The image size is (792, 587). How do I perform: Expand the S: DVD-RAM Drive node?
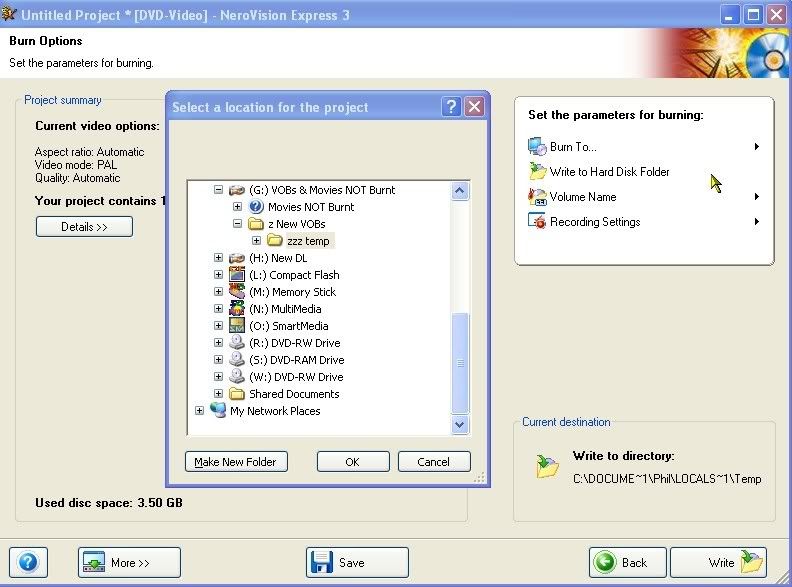pos(218,360)
